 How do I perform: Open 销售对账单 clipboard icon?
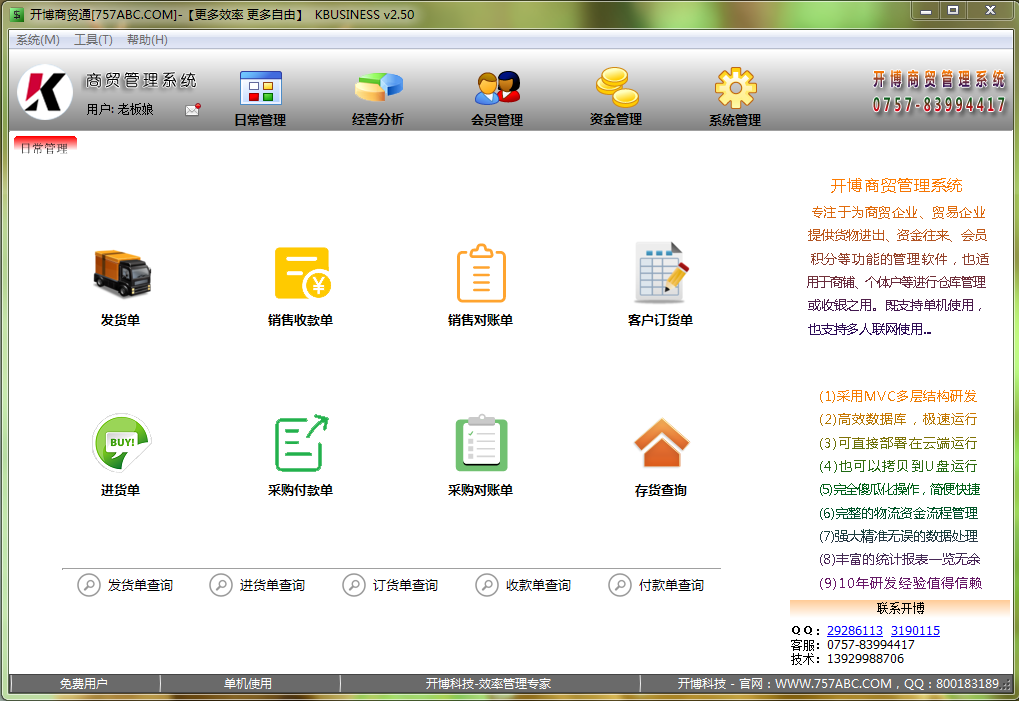(x=481, y=273)
